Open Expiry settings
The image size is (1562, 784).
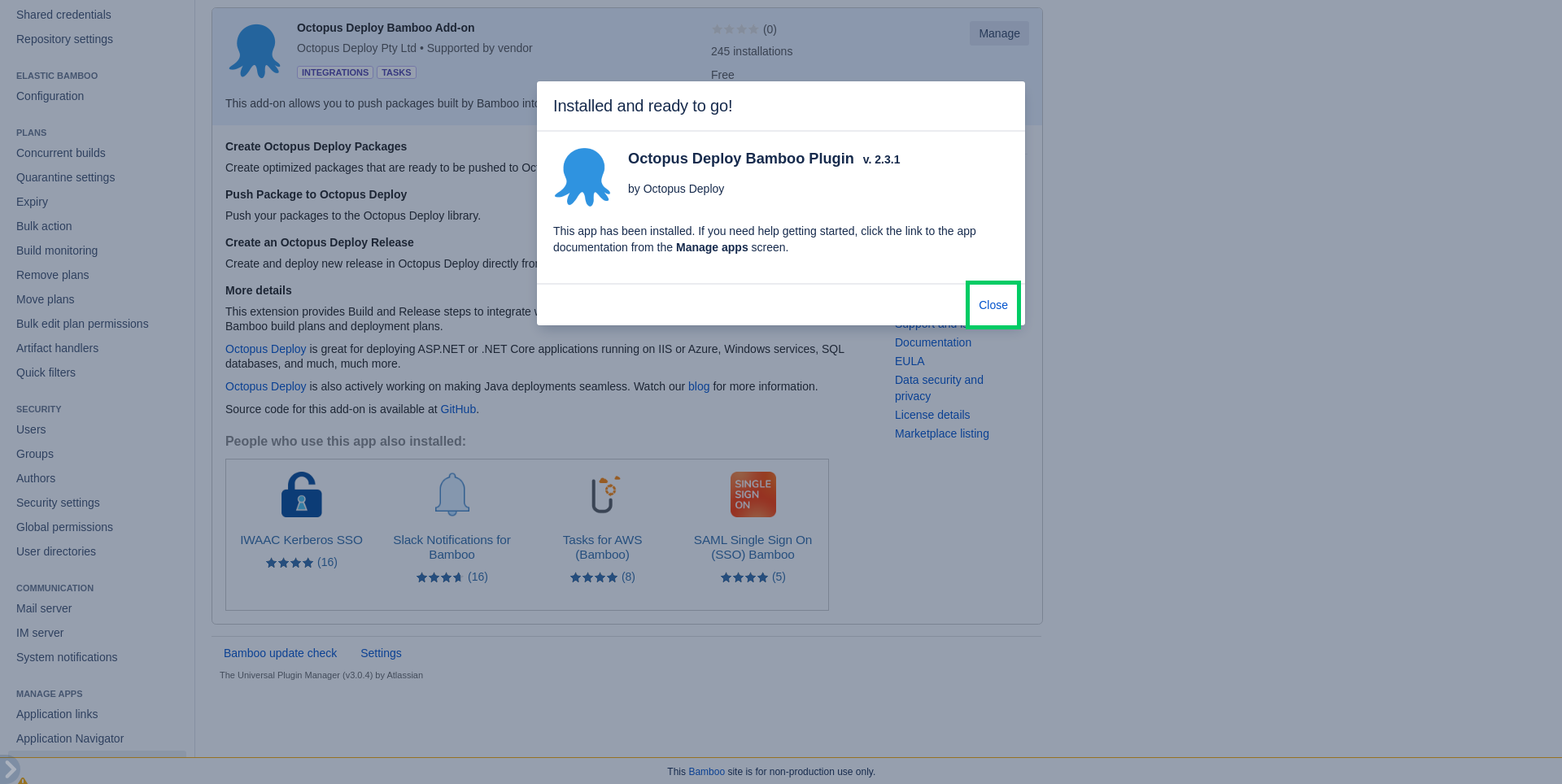click(x=32, y=202)
